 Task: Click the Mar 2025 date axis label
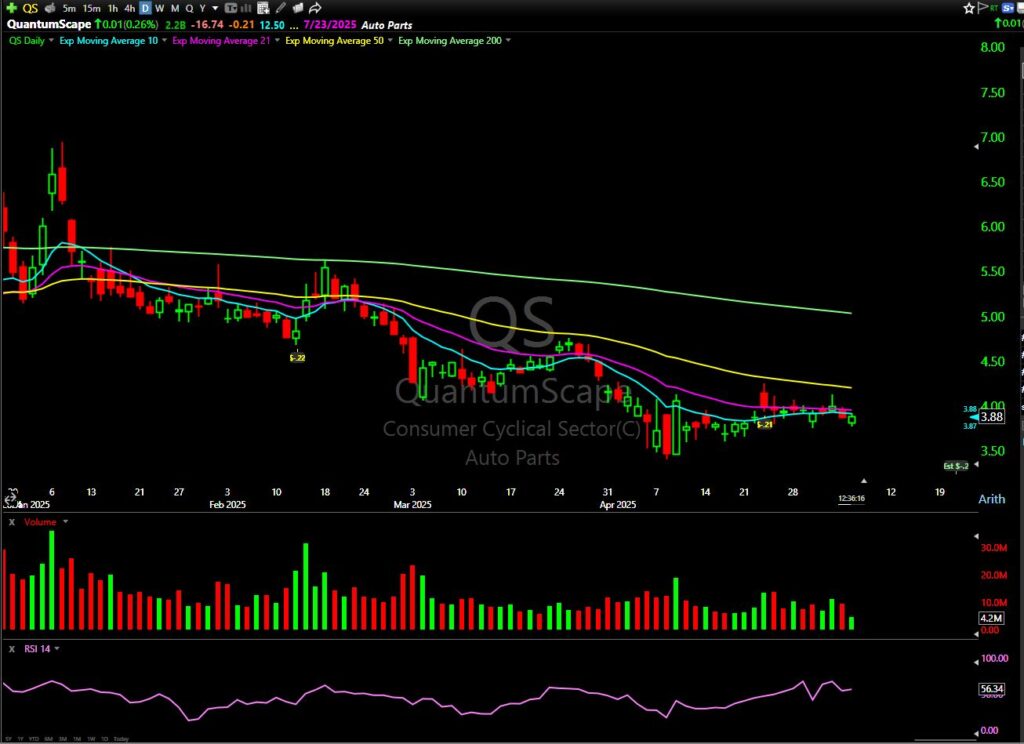pyautogui.click(x=412, y=504)
